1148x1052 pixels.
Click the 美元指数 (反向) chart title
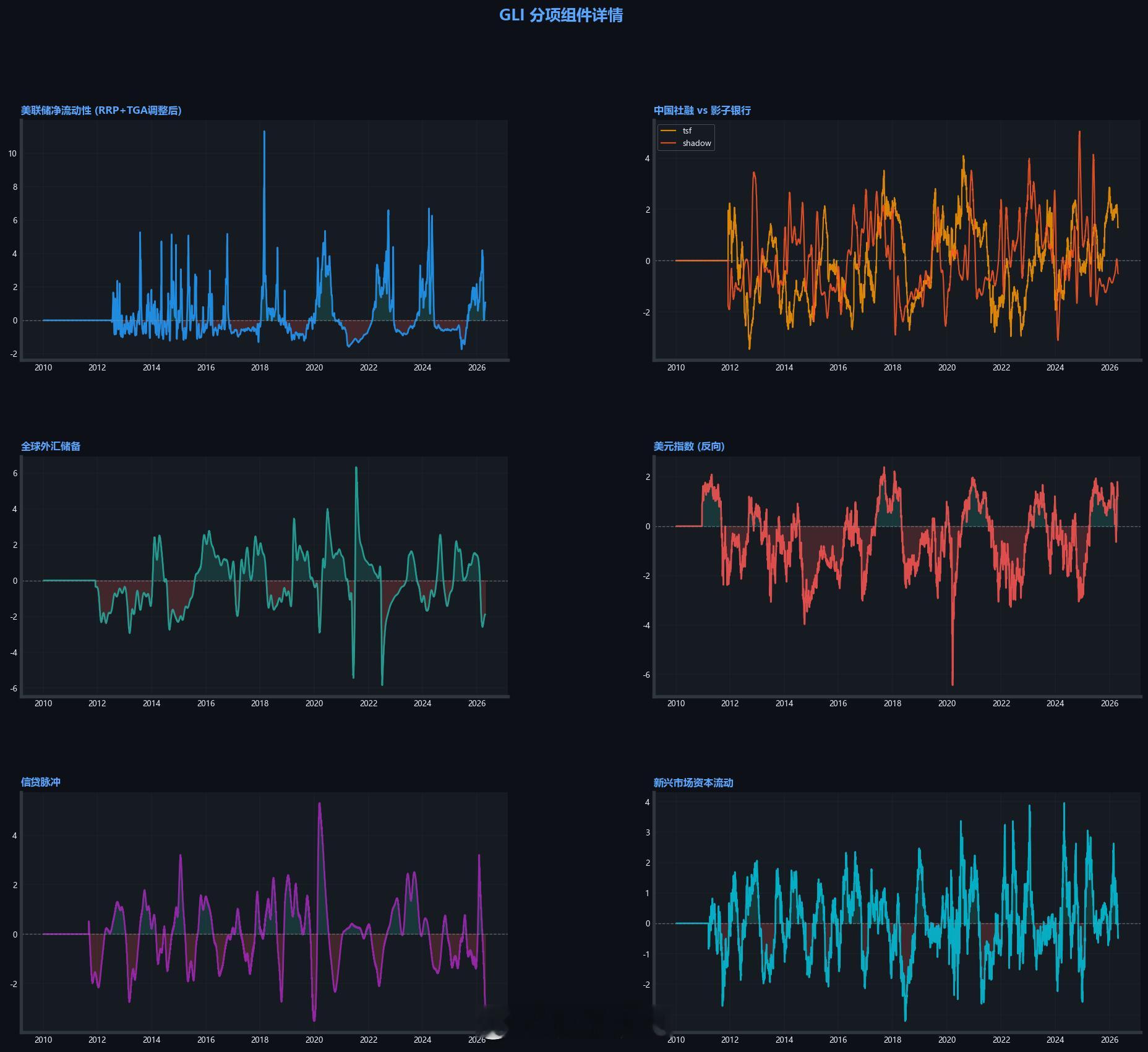689,446
